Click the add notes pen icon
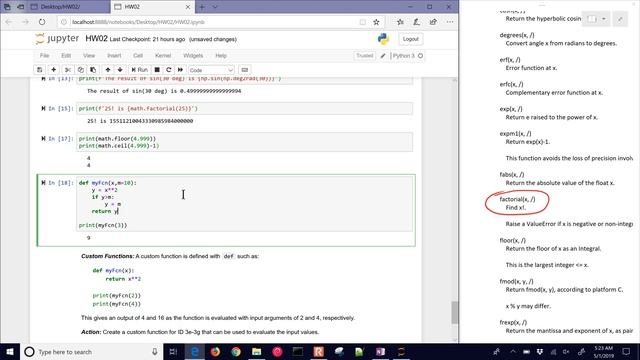The height and width of the screenshot is (360, 640). pos(416,22)
